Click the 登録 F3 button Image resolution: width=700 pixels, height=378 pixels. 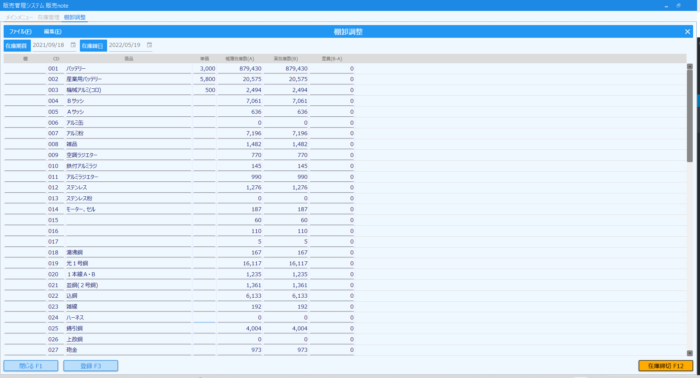[x=91, y=366]
